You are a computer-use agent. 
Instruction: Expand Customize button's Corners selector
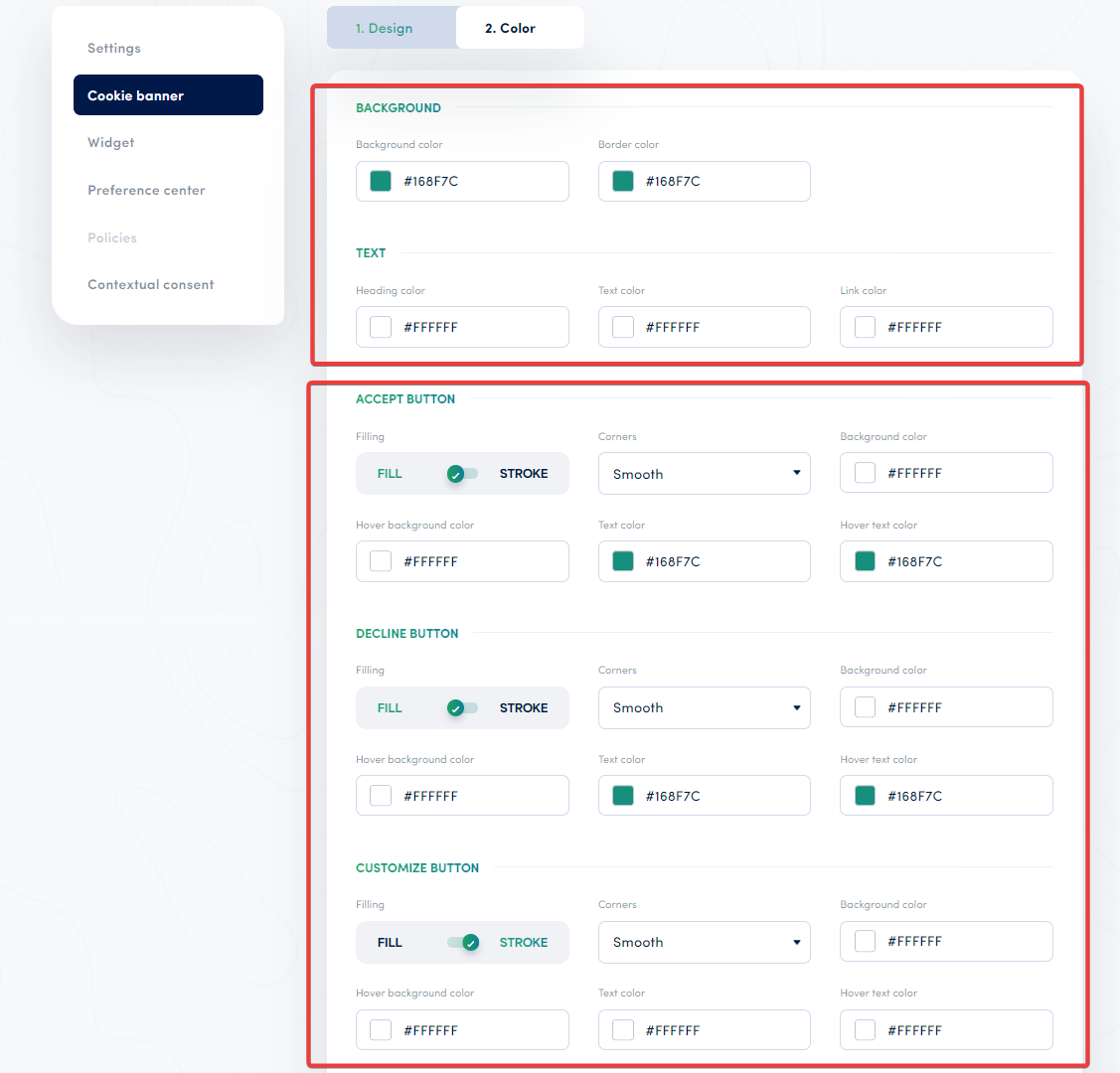tap(704, 942)
